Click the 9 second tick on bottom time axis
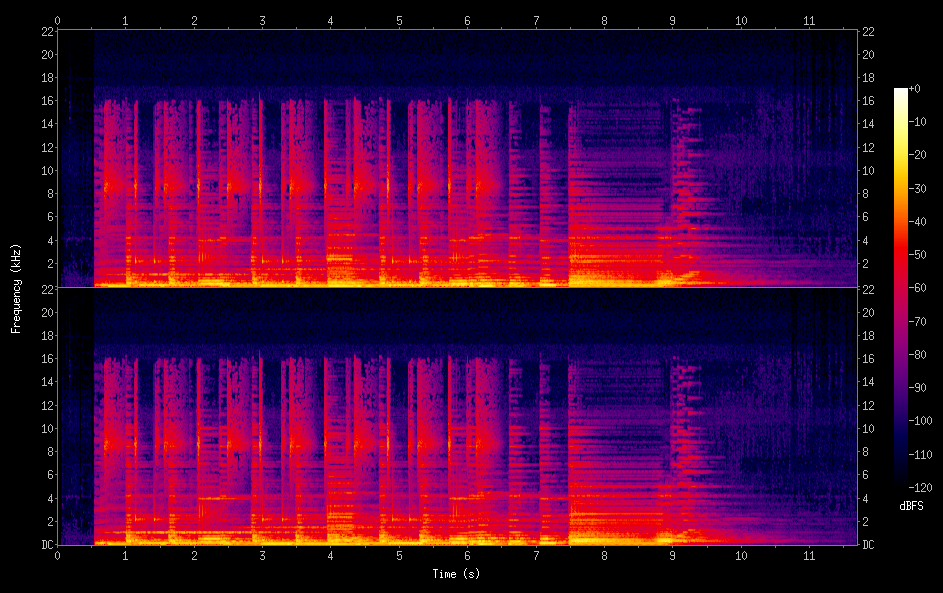 (x=672, y=554)
